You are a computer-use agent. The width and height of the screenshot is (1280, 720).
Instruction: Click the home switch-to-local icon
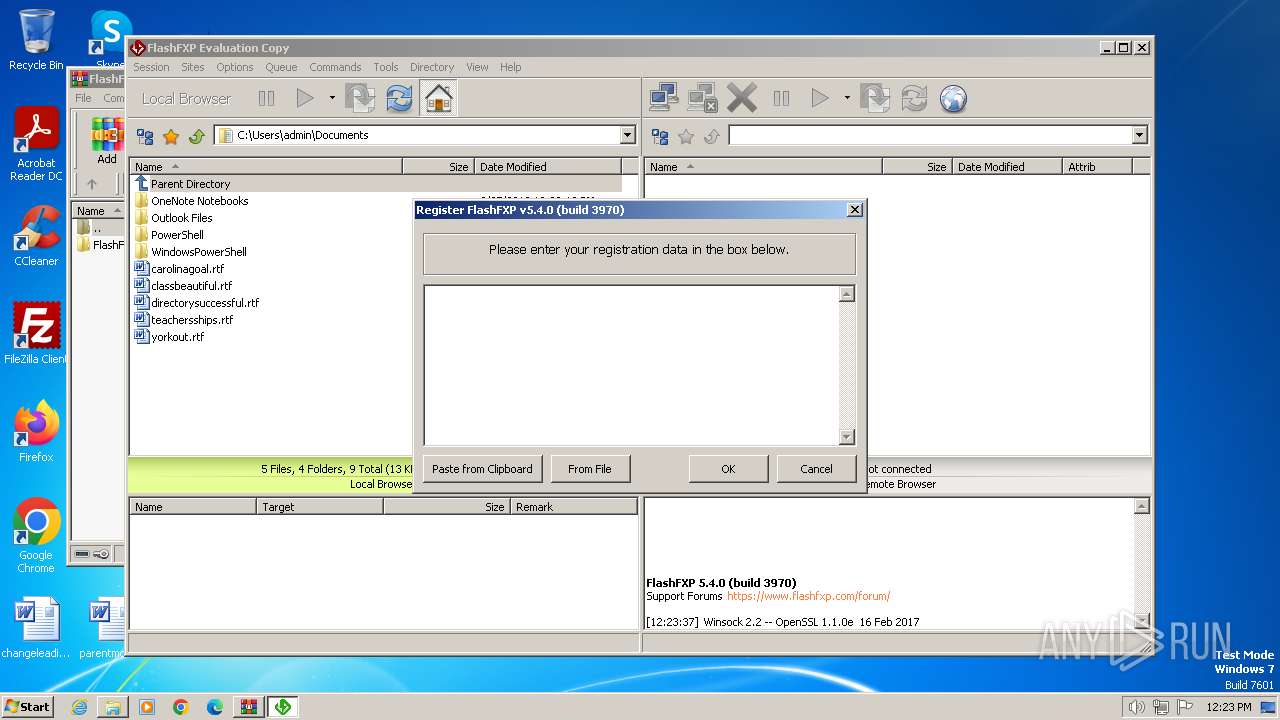(438, 98)
